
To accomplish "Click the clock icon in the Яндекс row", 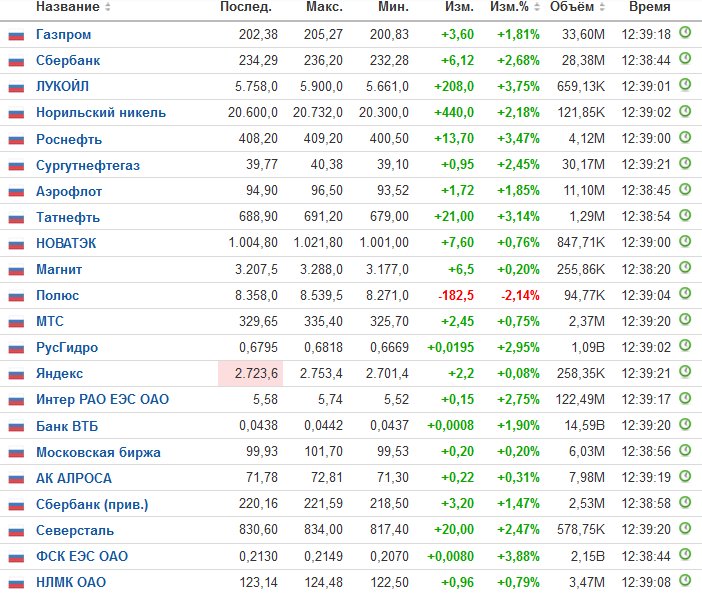I will click(x=685, y=371).
